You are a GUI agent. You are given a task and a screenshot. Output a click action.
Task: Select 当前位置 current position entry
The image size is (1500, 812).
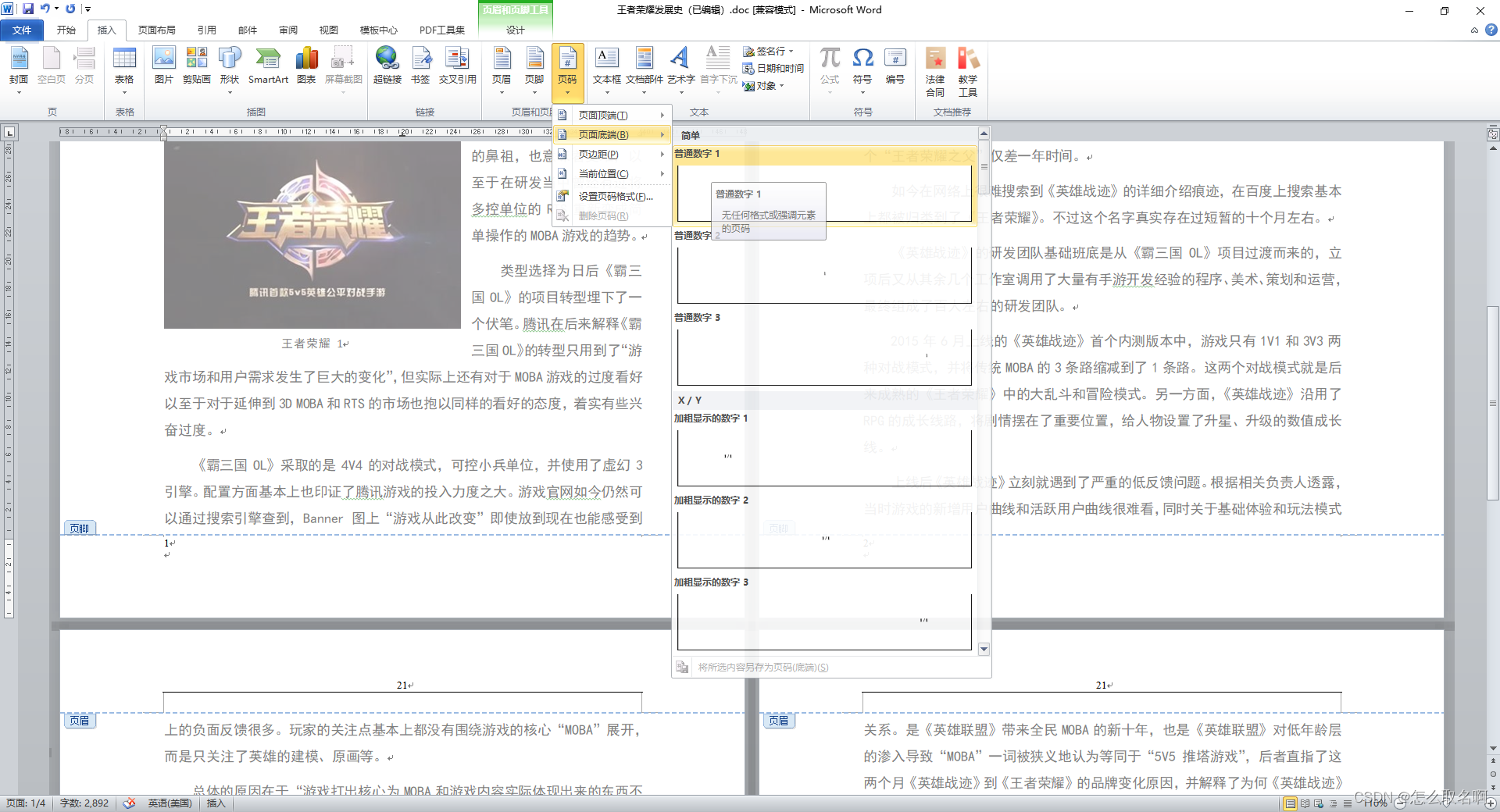612,174
